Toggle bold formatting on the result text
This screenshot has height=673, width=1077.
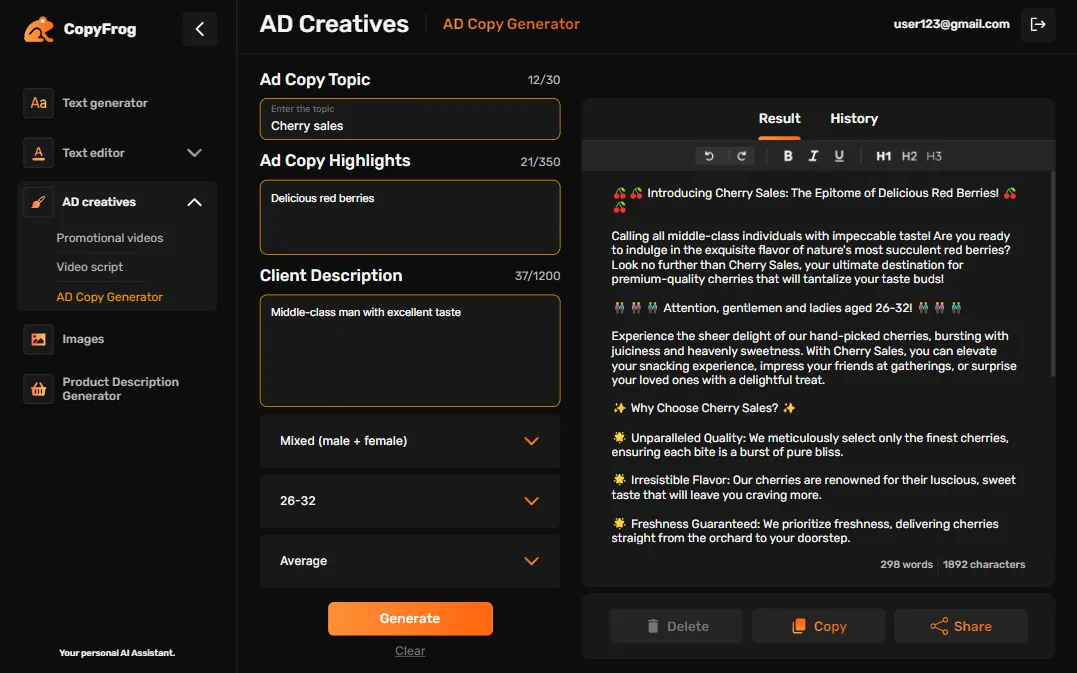click(x=788, y=156)
